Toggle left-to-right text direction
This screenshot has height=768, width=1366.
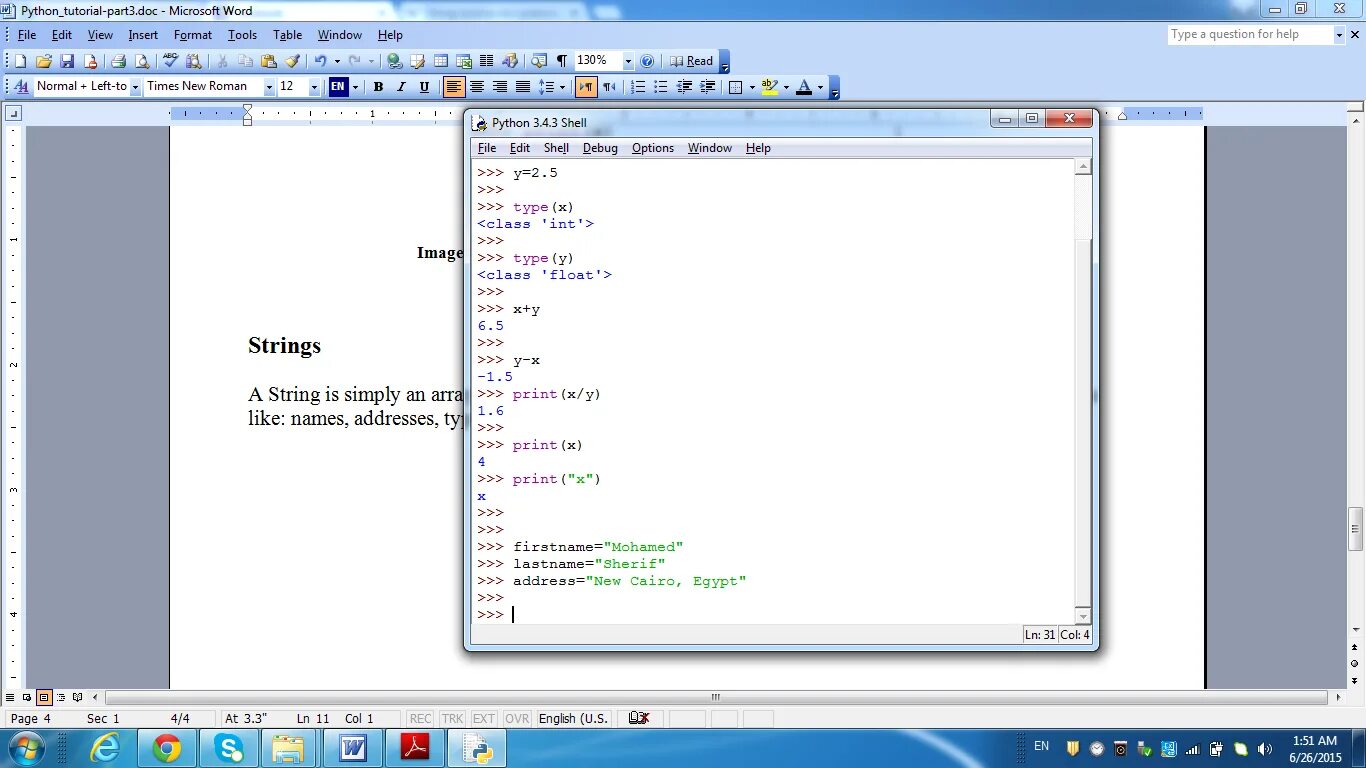586,87
